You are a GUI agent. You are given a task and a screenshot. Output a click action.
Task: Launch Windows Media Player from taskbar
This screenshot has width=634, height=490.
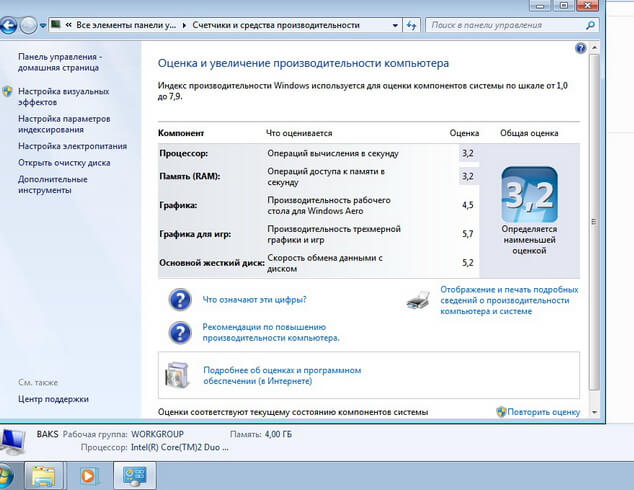88,475
